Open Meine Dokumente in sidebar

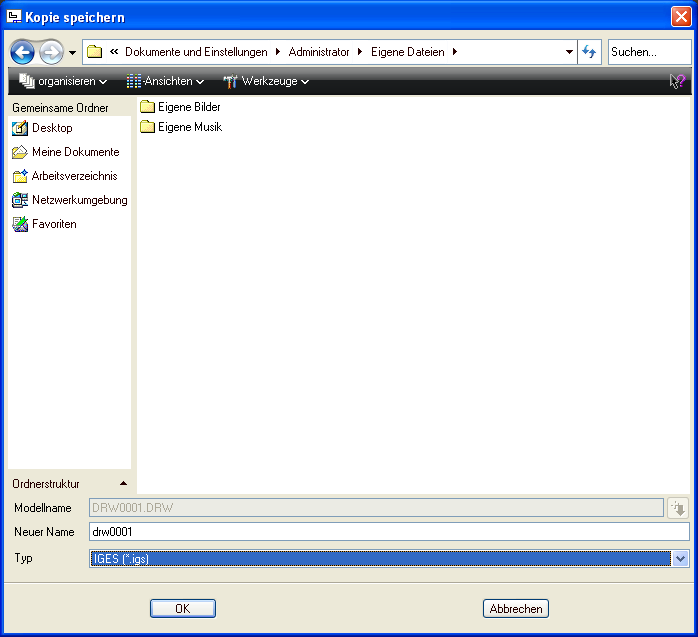point(75,152)
